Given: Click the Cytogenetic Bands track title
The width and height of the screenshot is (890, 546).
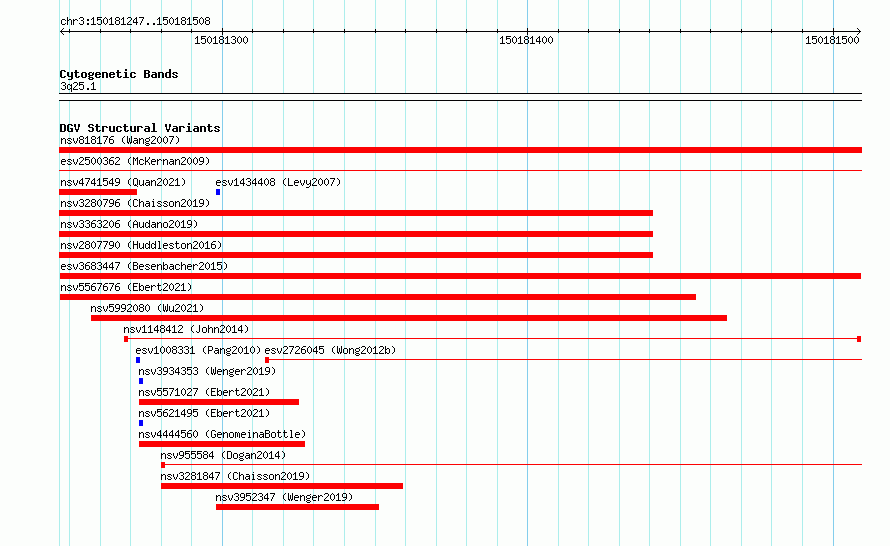Looking at the screenshot, I should [x=119, y=74].
